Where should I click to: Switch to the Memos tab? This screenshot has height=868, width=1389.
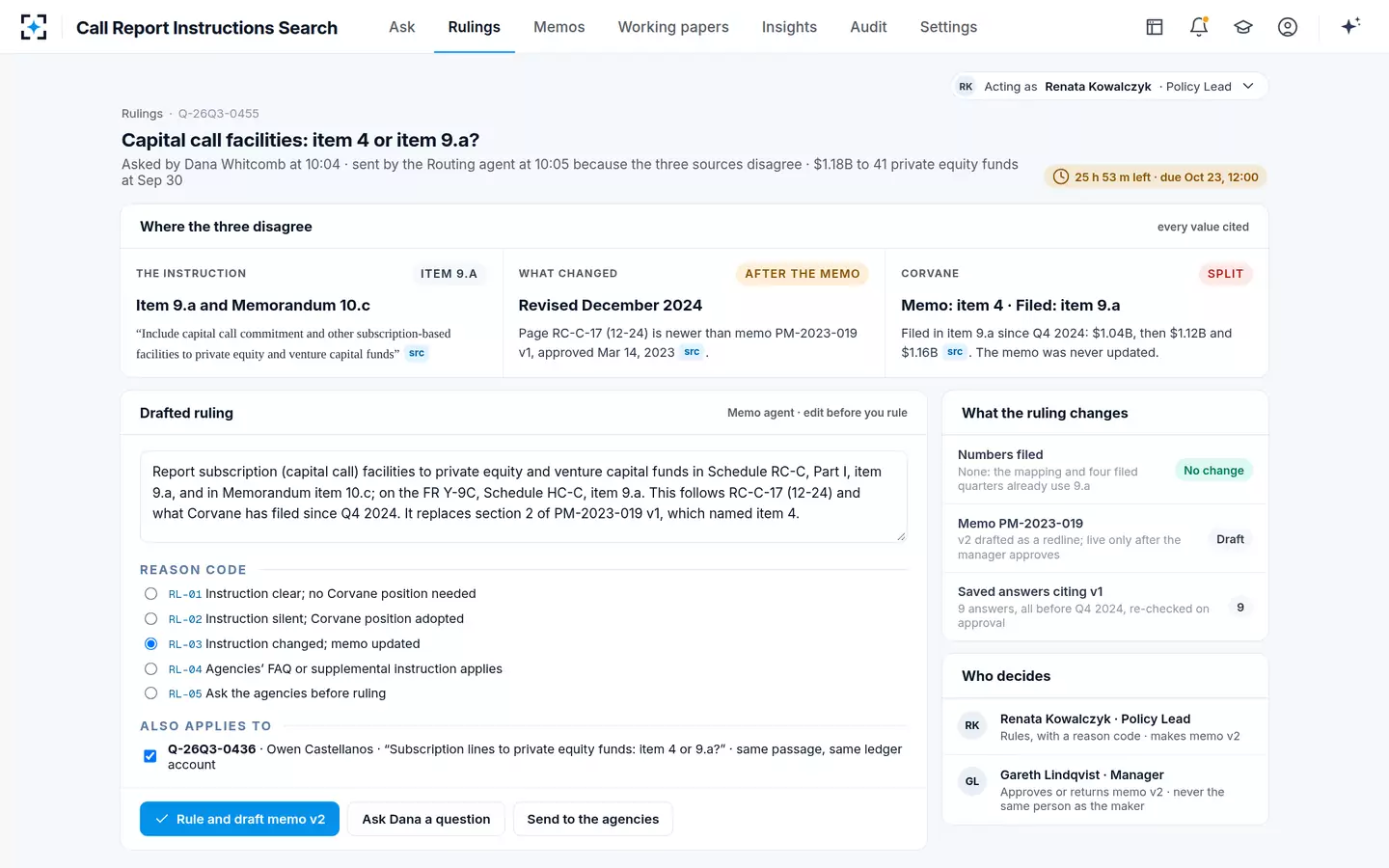559,27
